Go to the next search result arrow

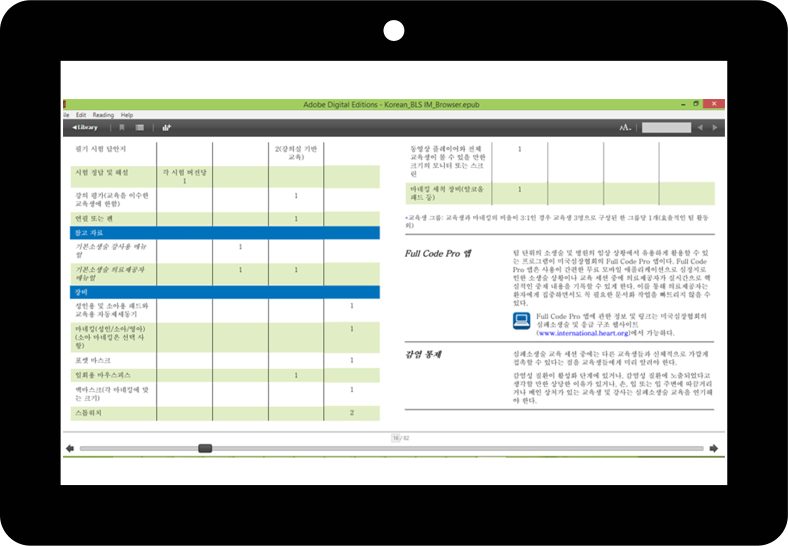click(715, 128)
